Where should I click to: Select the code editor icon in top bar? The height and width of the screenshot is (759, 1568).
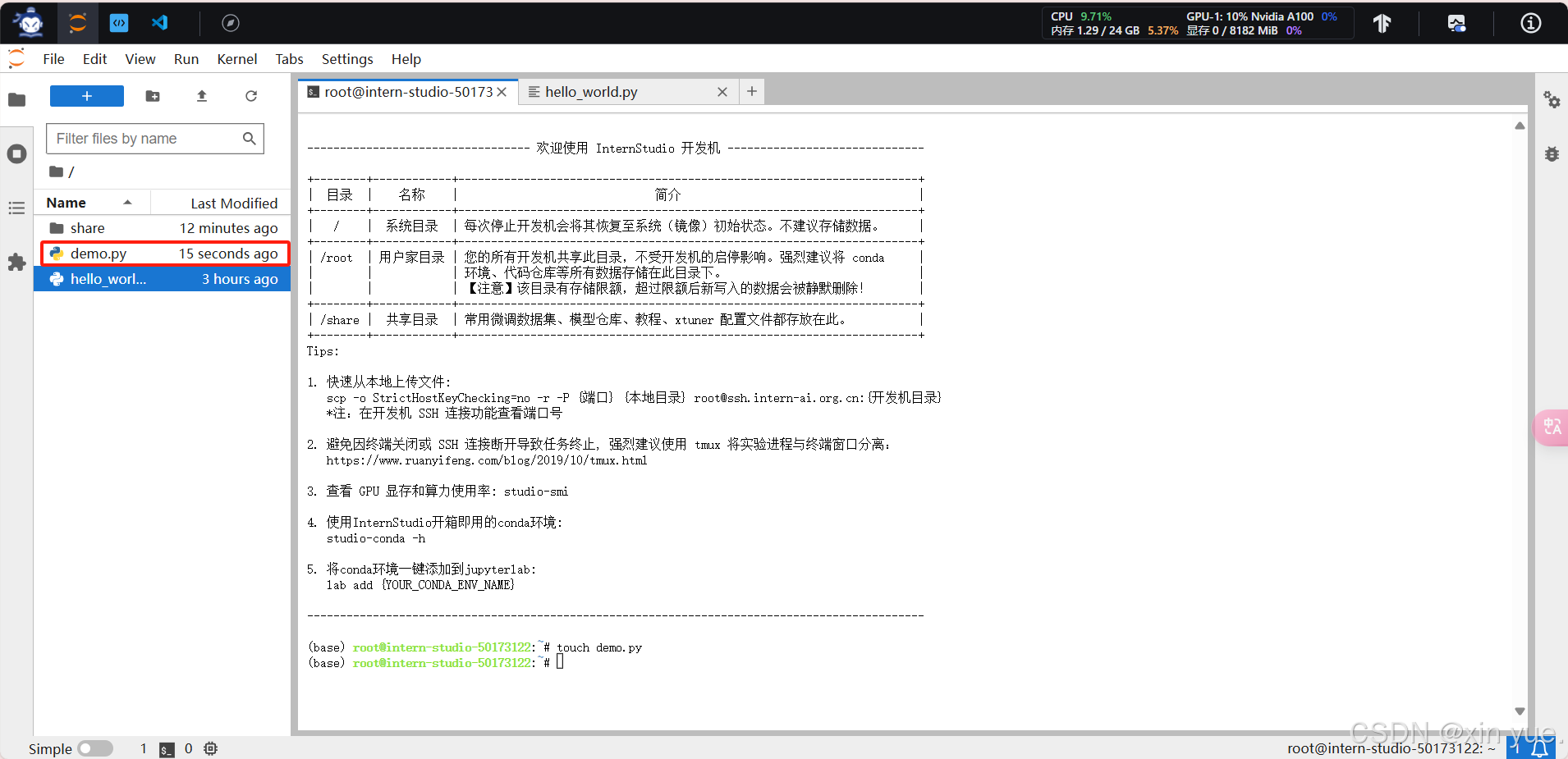(x=119, y=22)
